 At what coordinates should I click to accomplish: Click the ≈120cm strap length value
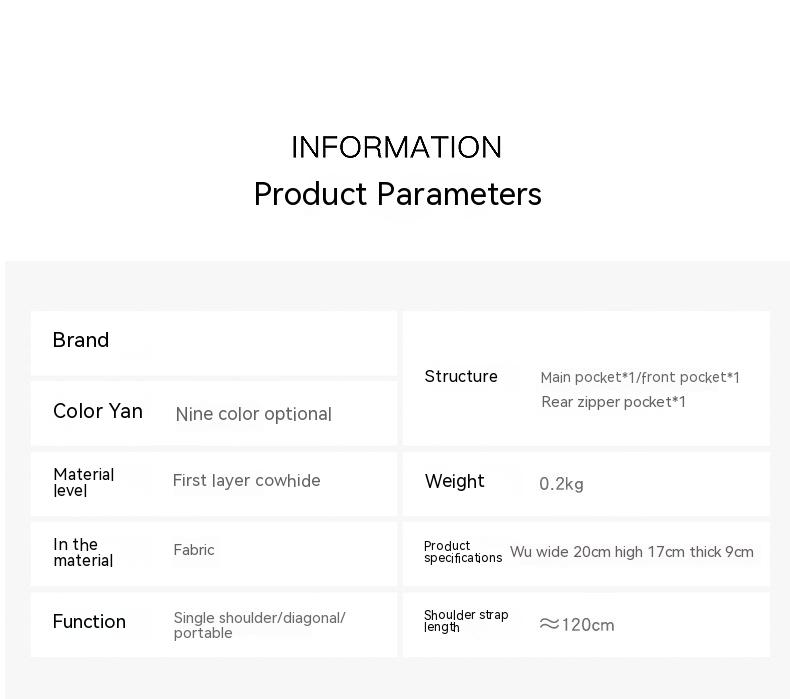coord(577,625)
